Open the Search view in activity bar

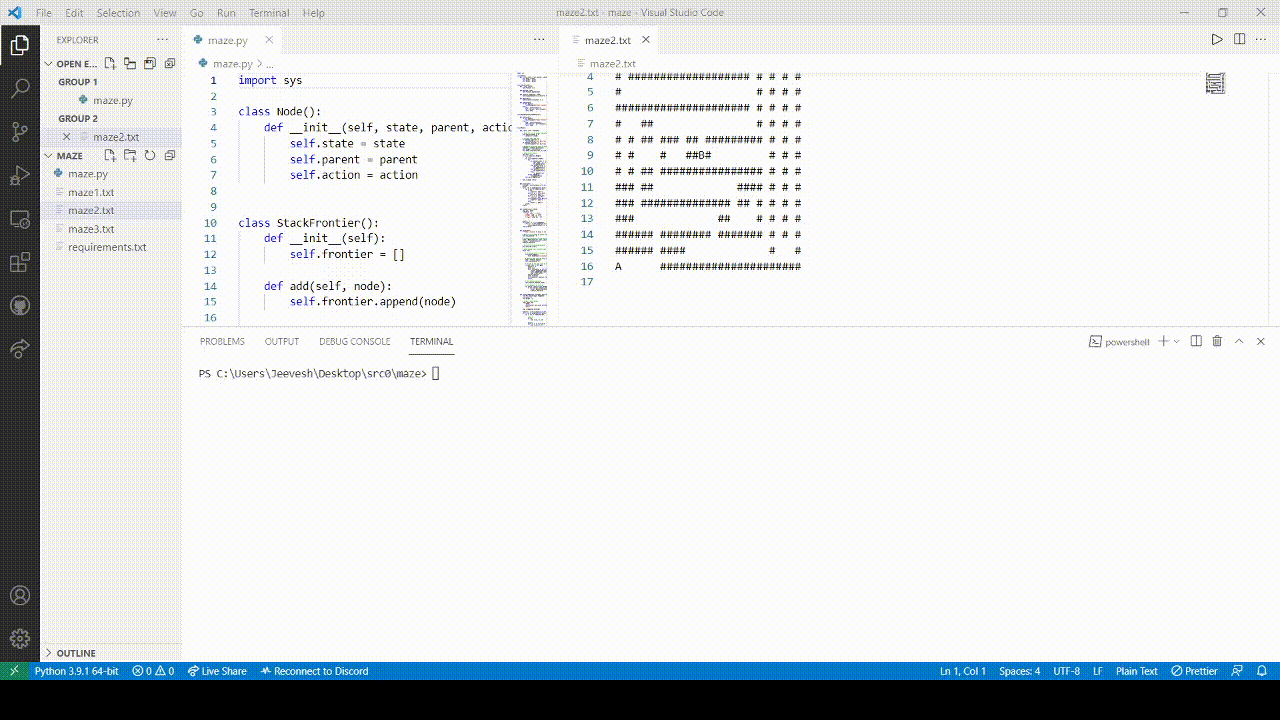19,88
